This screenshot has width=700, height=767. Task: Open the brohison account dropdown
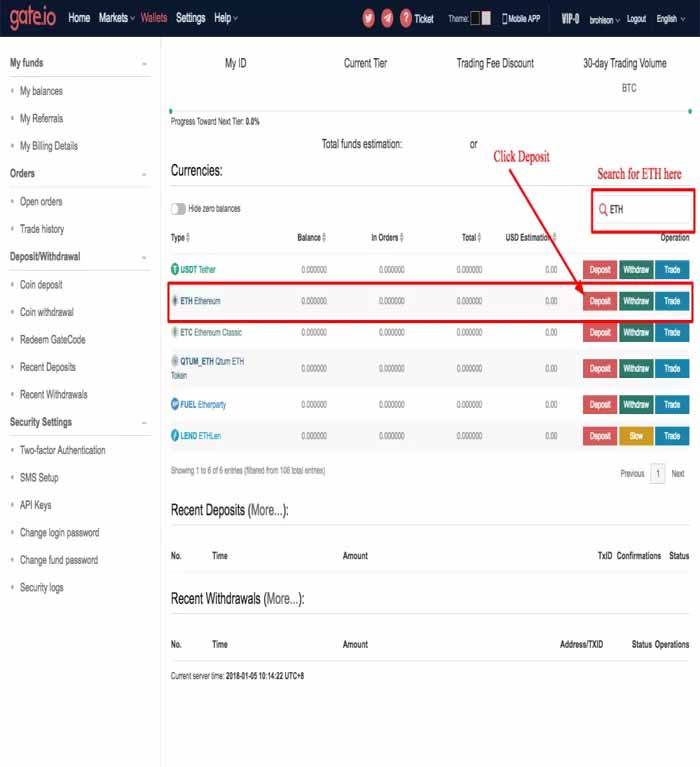pyautogui.click(x=605, y=20)
